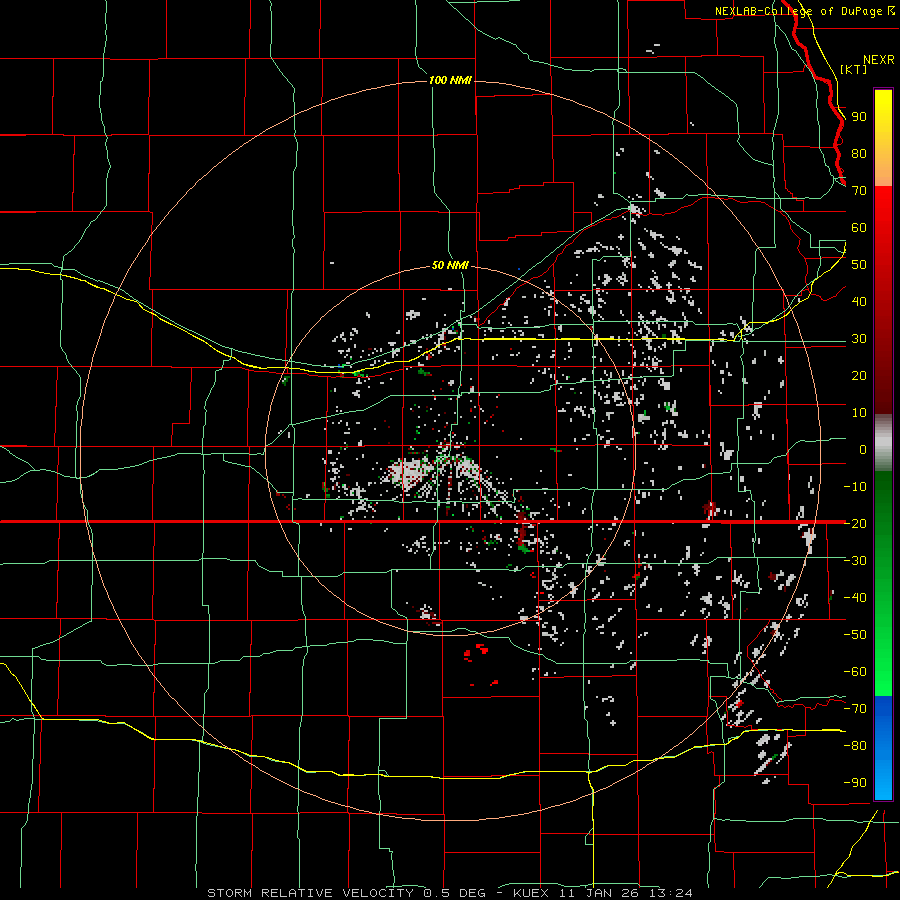The image size is (900, 900).
Task: Click the positive 60 scale value
Action: coord(859,228)
